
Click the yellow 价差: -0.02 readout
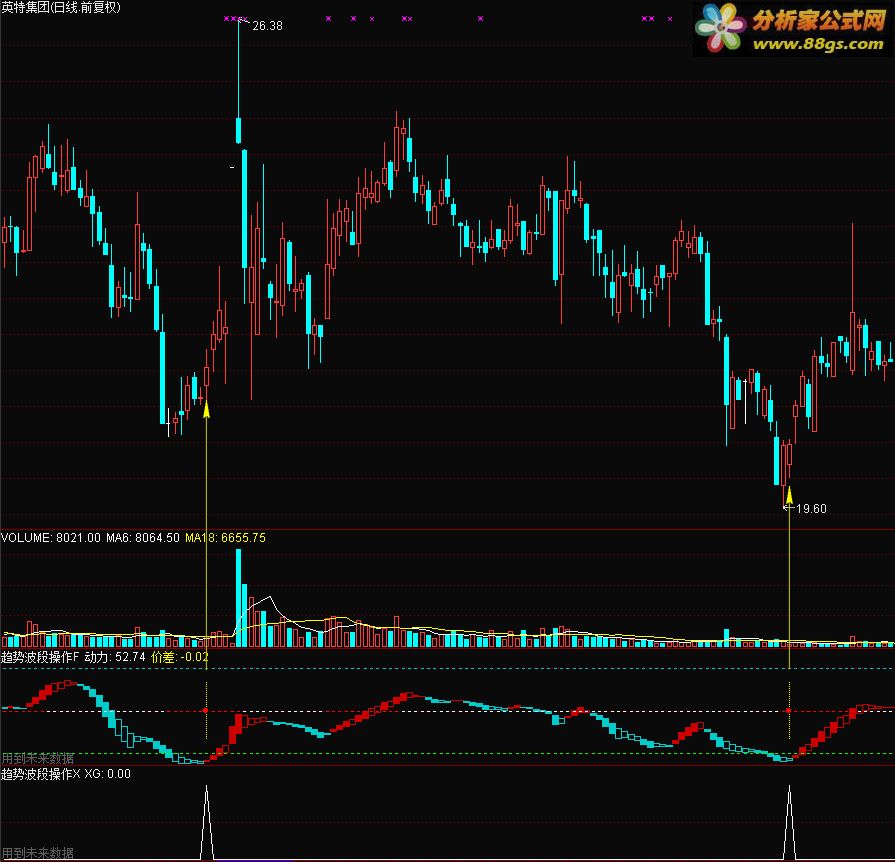pyautogui.click(x=180, y=657)
